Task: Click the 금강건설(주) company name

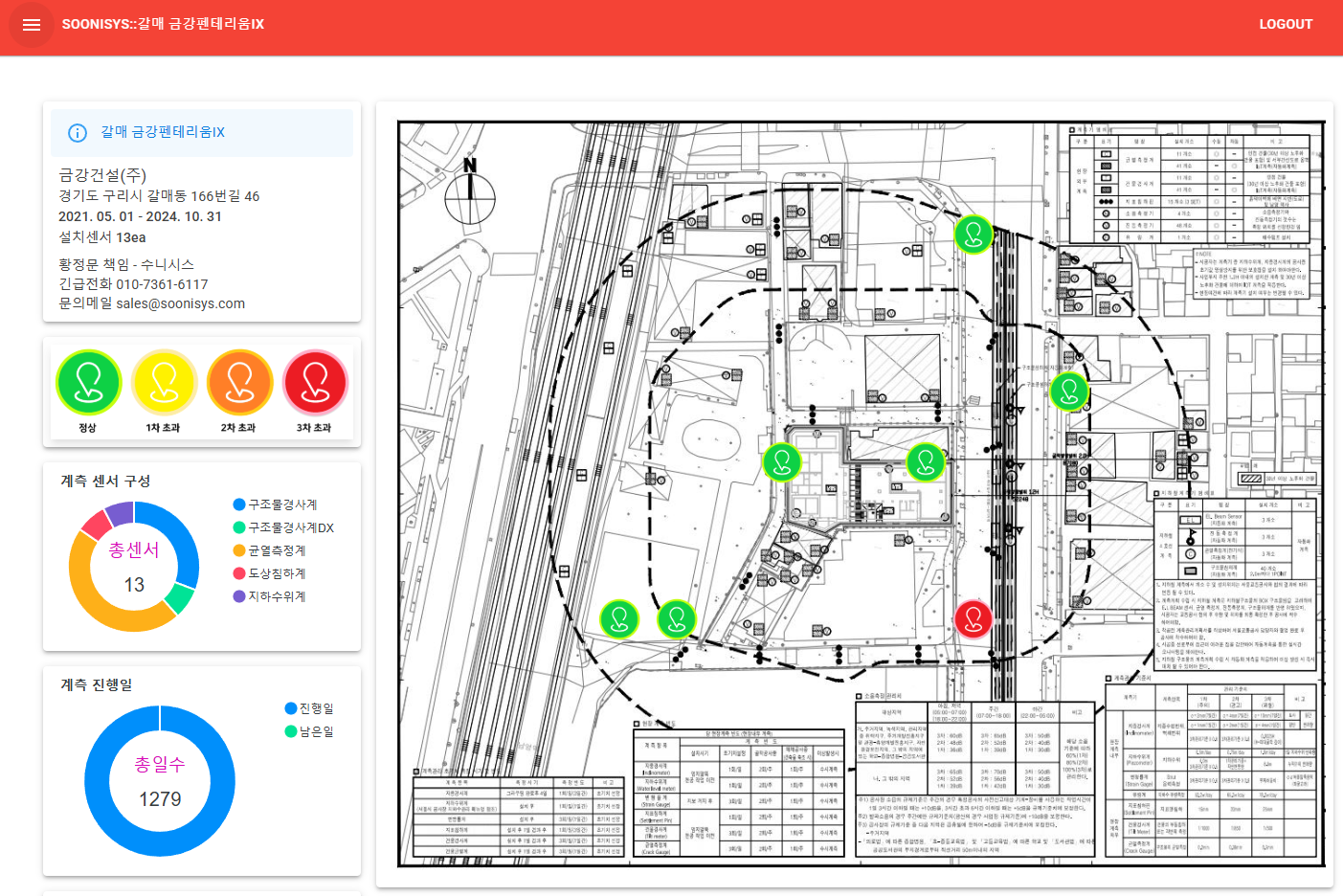Action: click(102, 175)
